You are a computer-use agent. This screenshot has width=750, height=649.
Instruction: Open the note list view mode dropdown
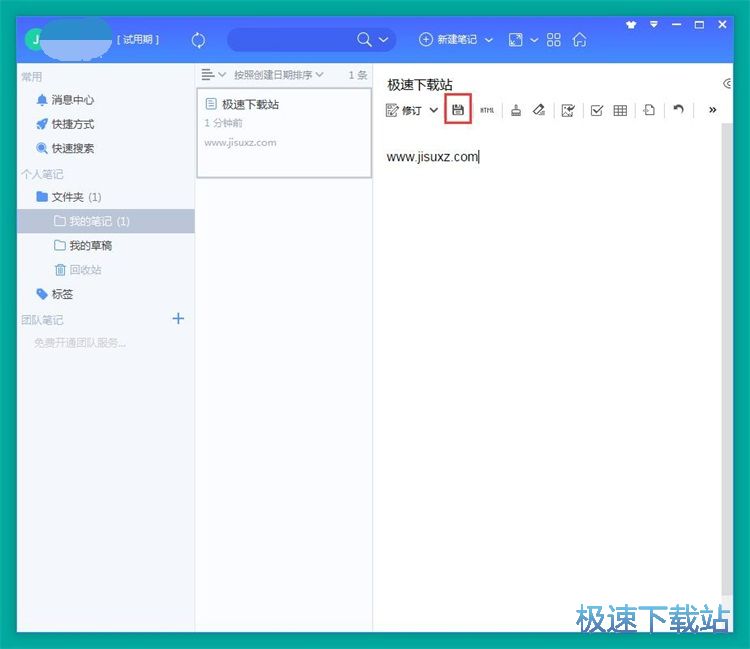pos(213,75)
